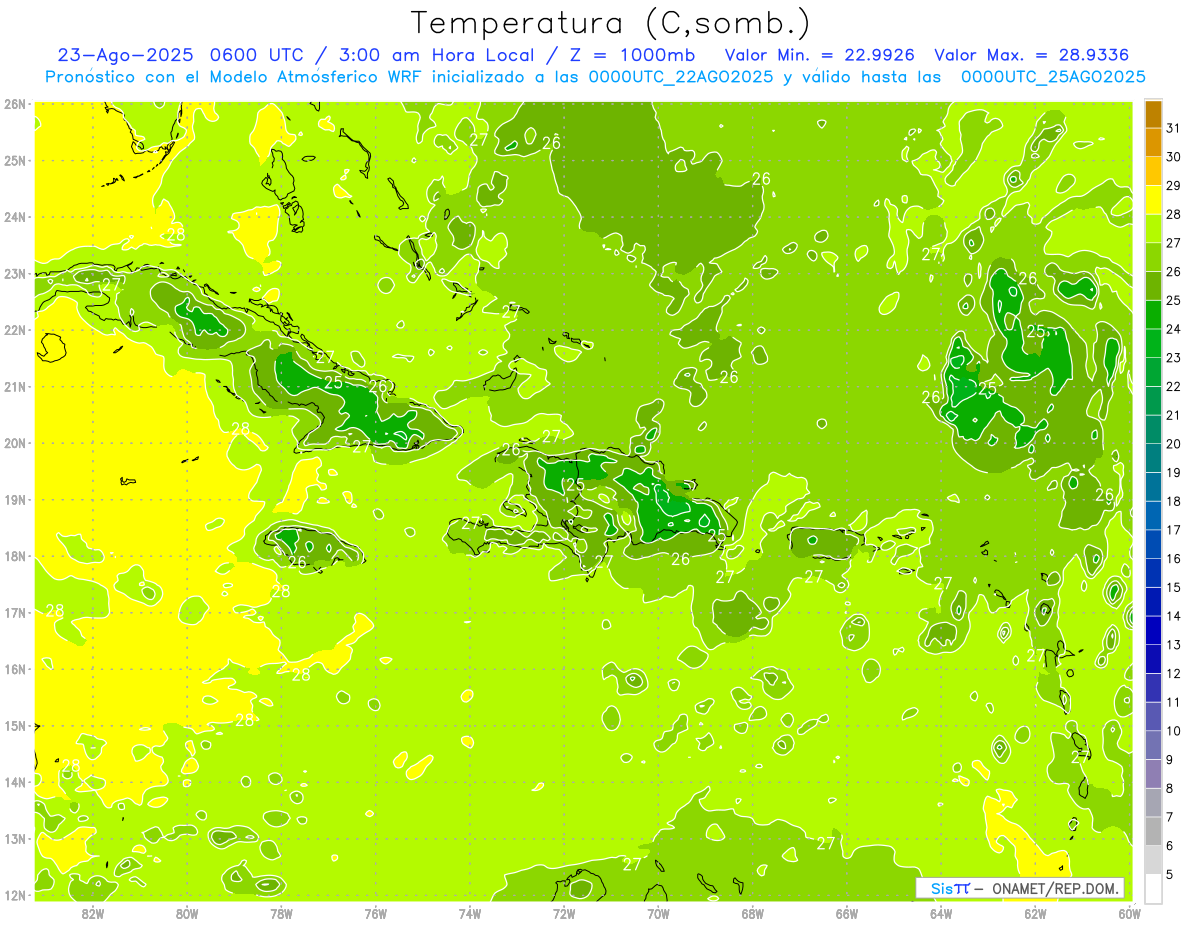Click the 78W longitude axis label
This screenshot has width=1200, height=927.
281,913
